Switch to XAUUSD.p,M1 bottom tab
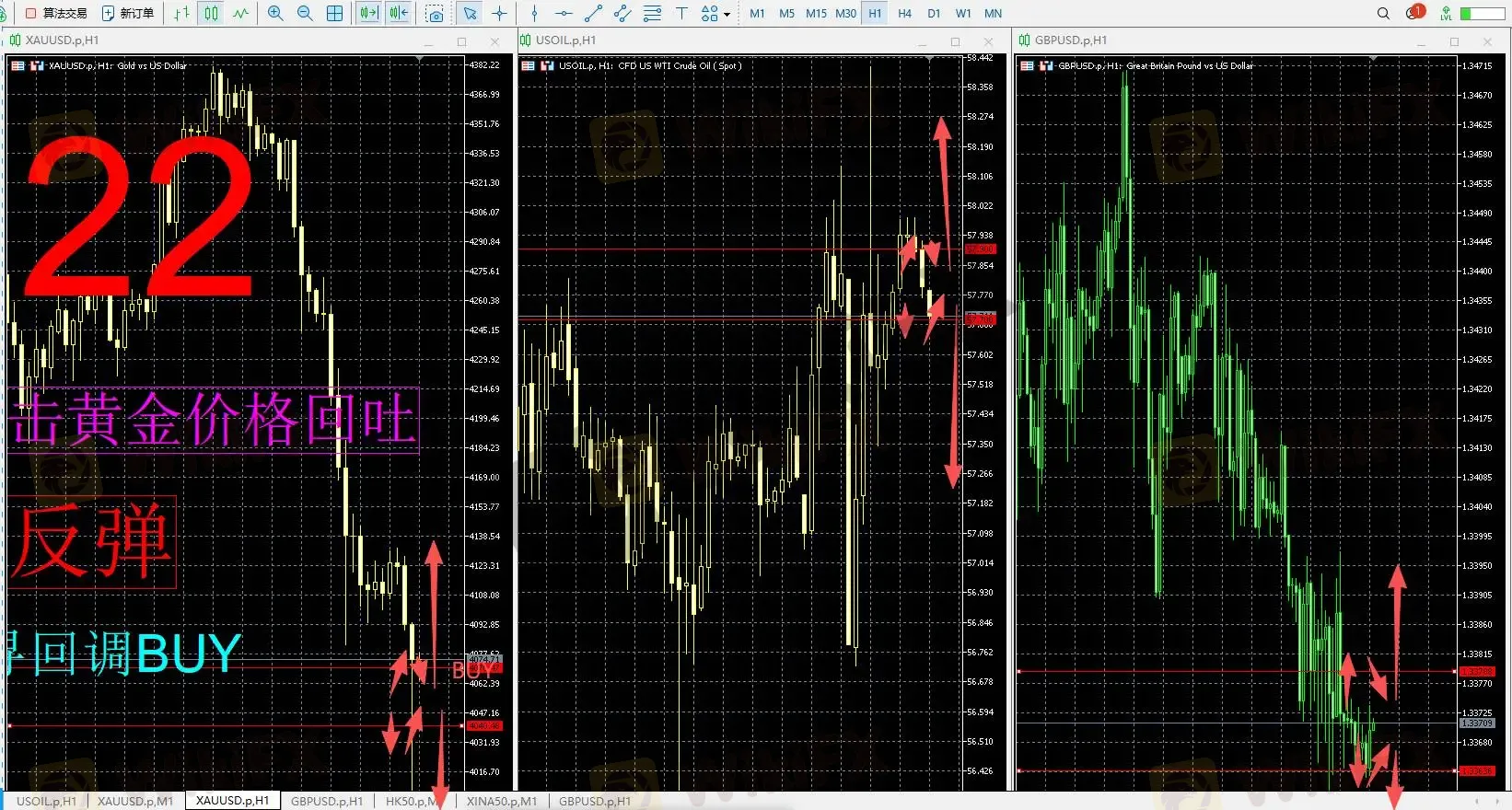 (x=135, y=801)
